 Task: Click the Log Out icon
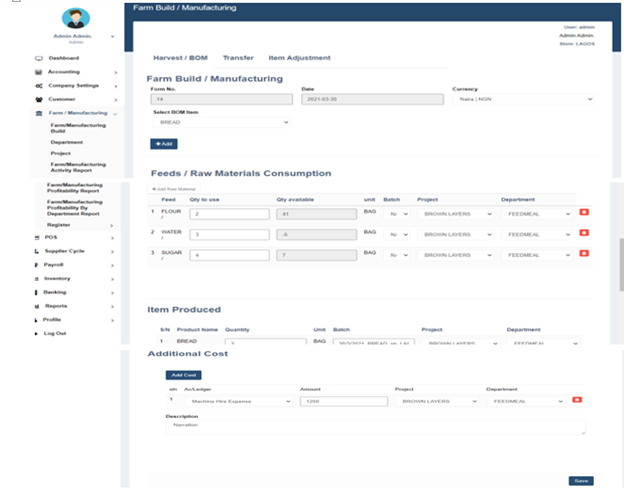pos(36,334)
